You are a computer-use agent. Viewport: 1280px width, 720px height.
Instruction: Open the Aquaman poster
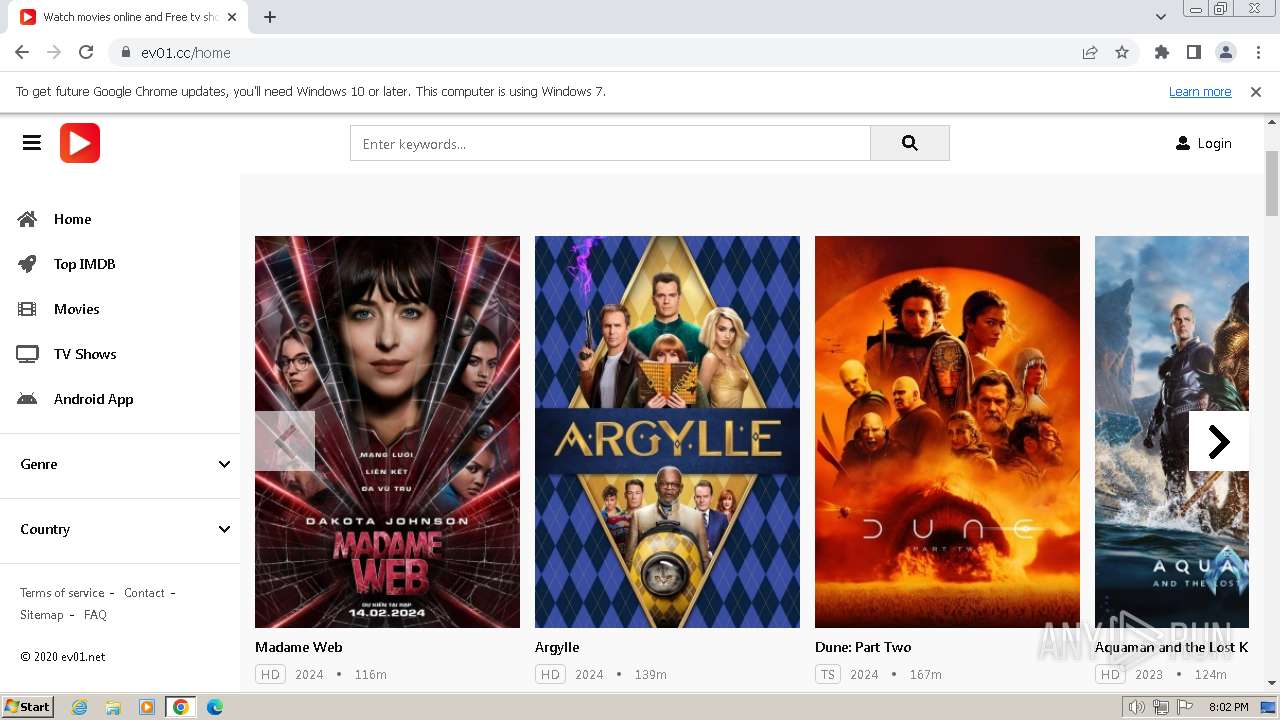coord(1172,432)
